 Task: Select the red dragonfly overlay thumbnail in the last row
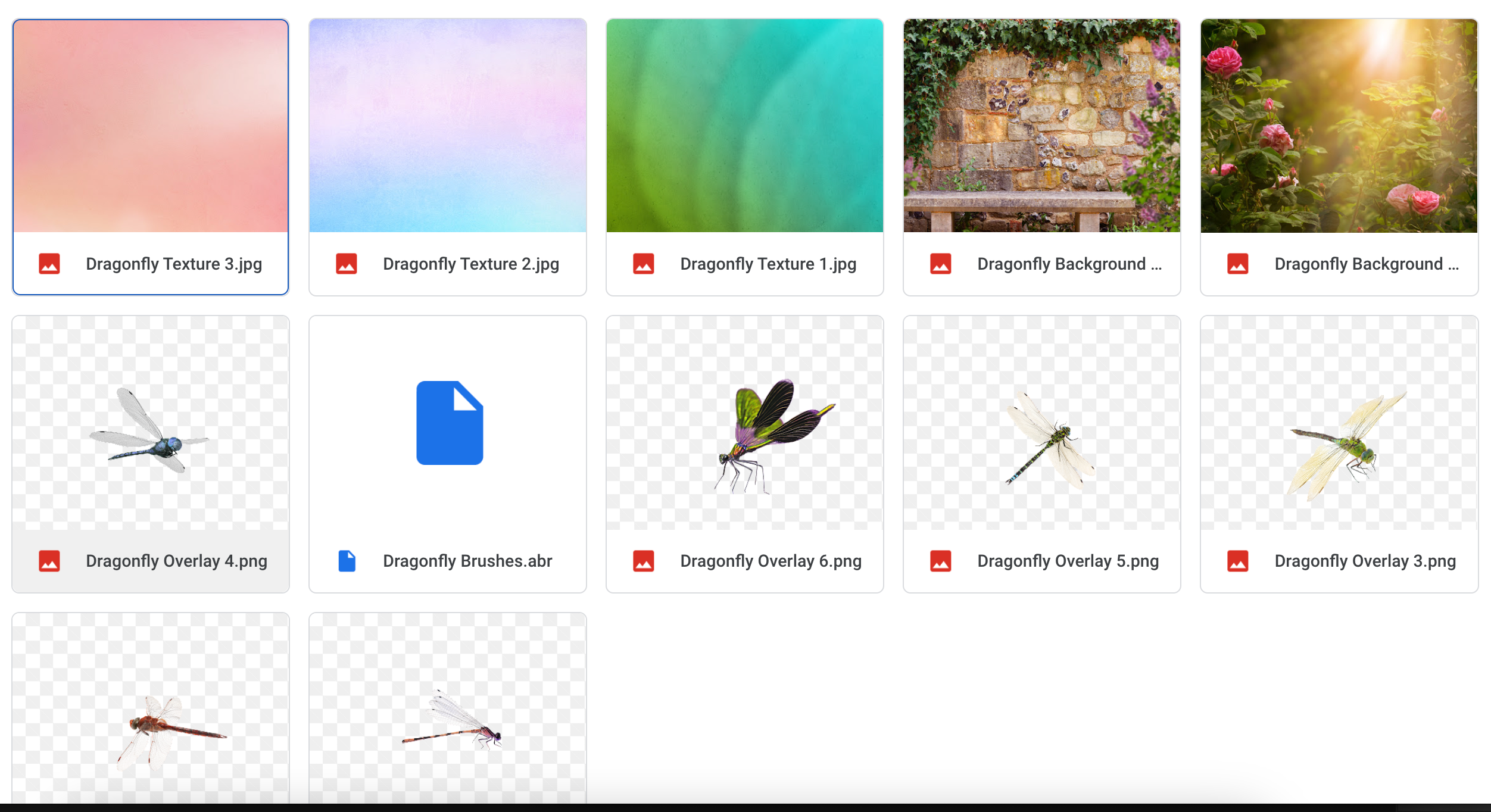(151, 708)
